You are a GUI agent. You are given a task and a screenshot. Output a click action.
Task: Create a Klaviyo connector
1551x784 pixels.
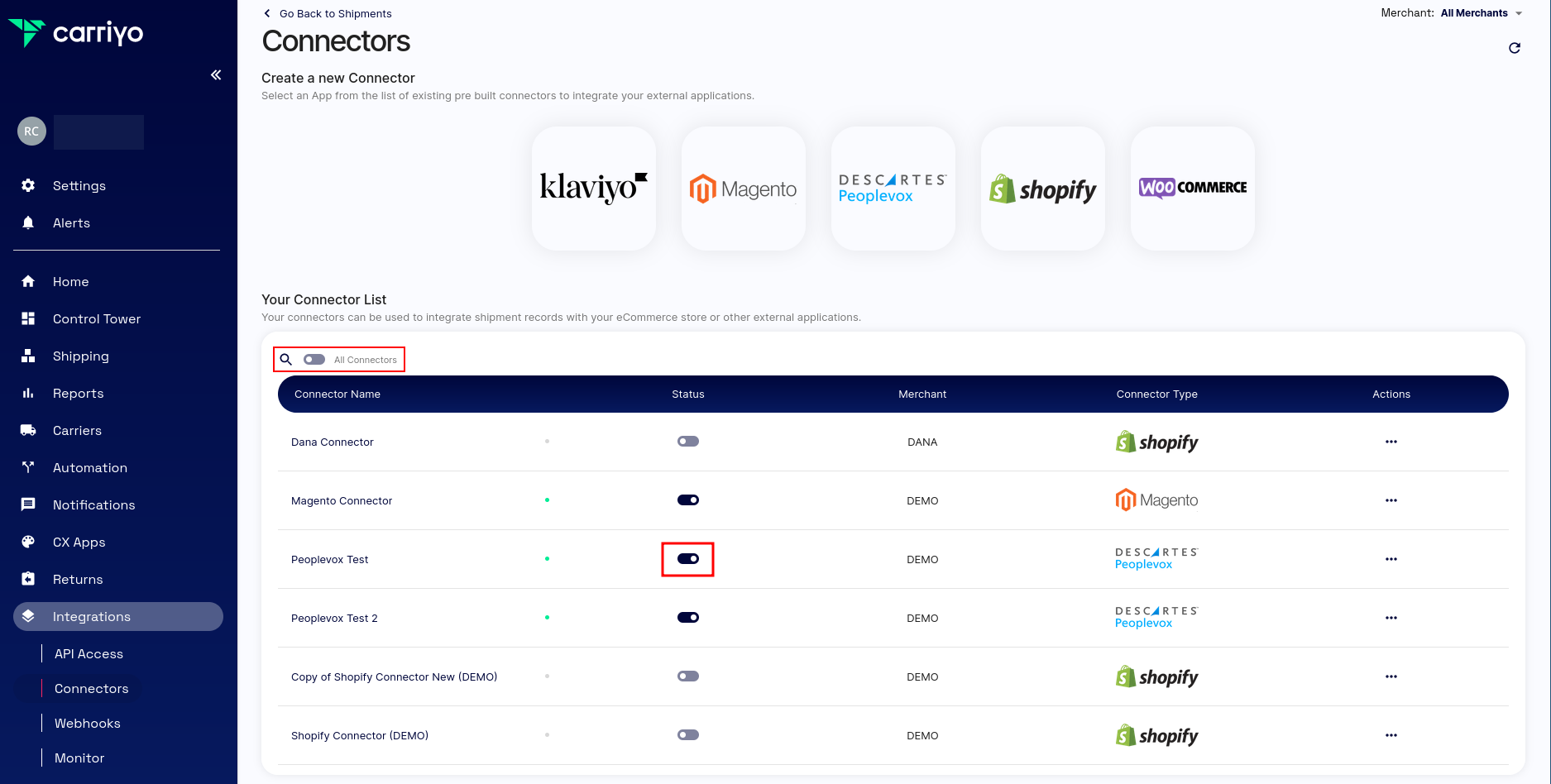594,189
